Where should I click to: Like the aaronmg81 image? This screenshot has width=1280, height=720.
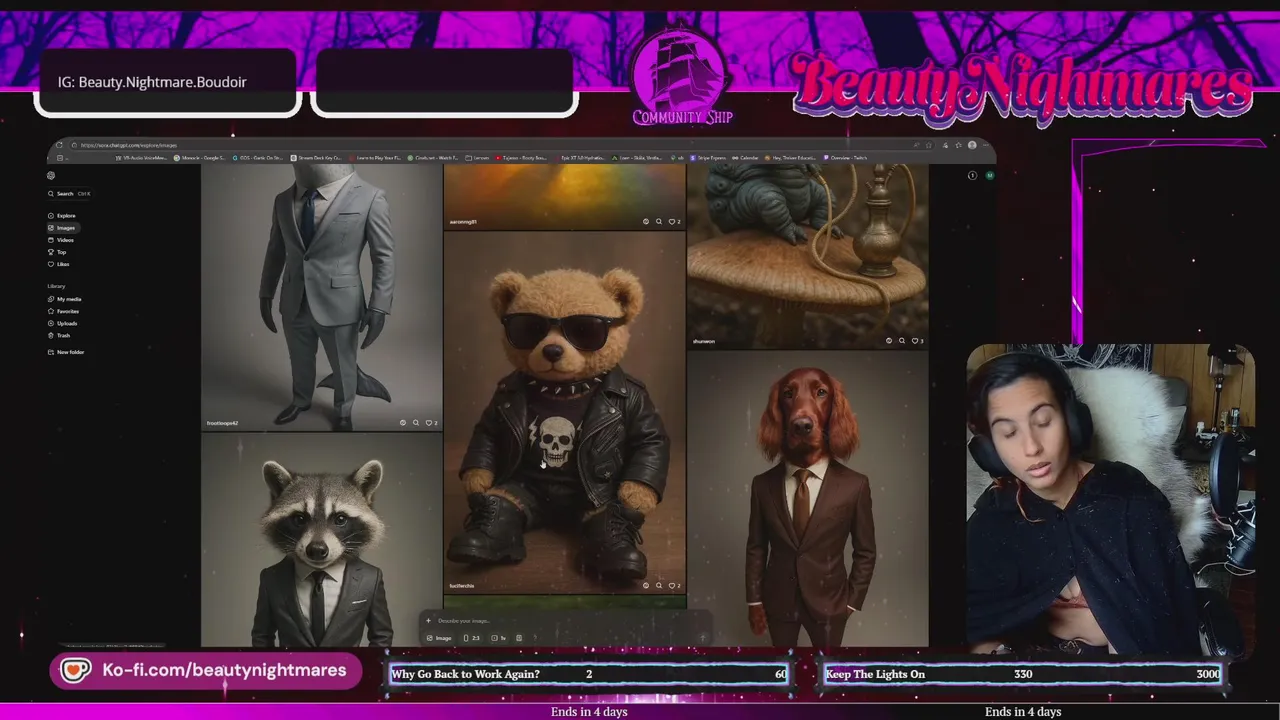coord(674,222)
